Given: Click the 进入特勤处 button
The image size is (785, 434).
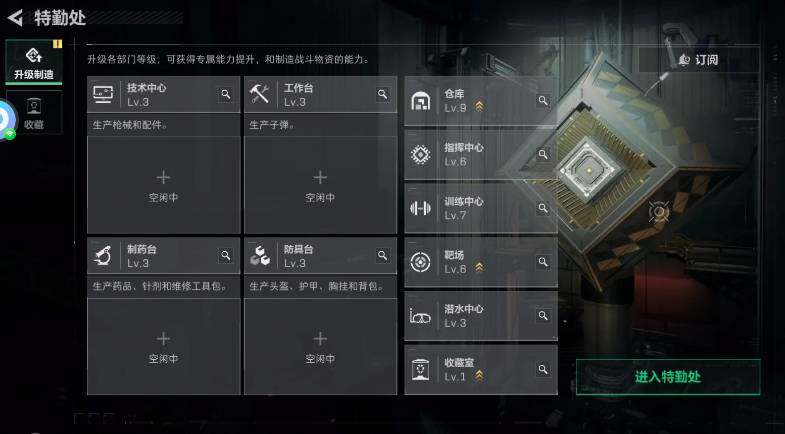Looking at the screenshot, I should (668, 377).
